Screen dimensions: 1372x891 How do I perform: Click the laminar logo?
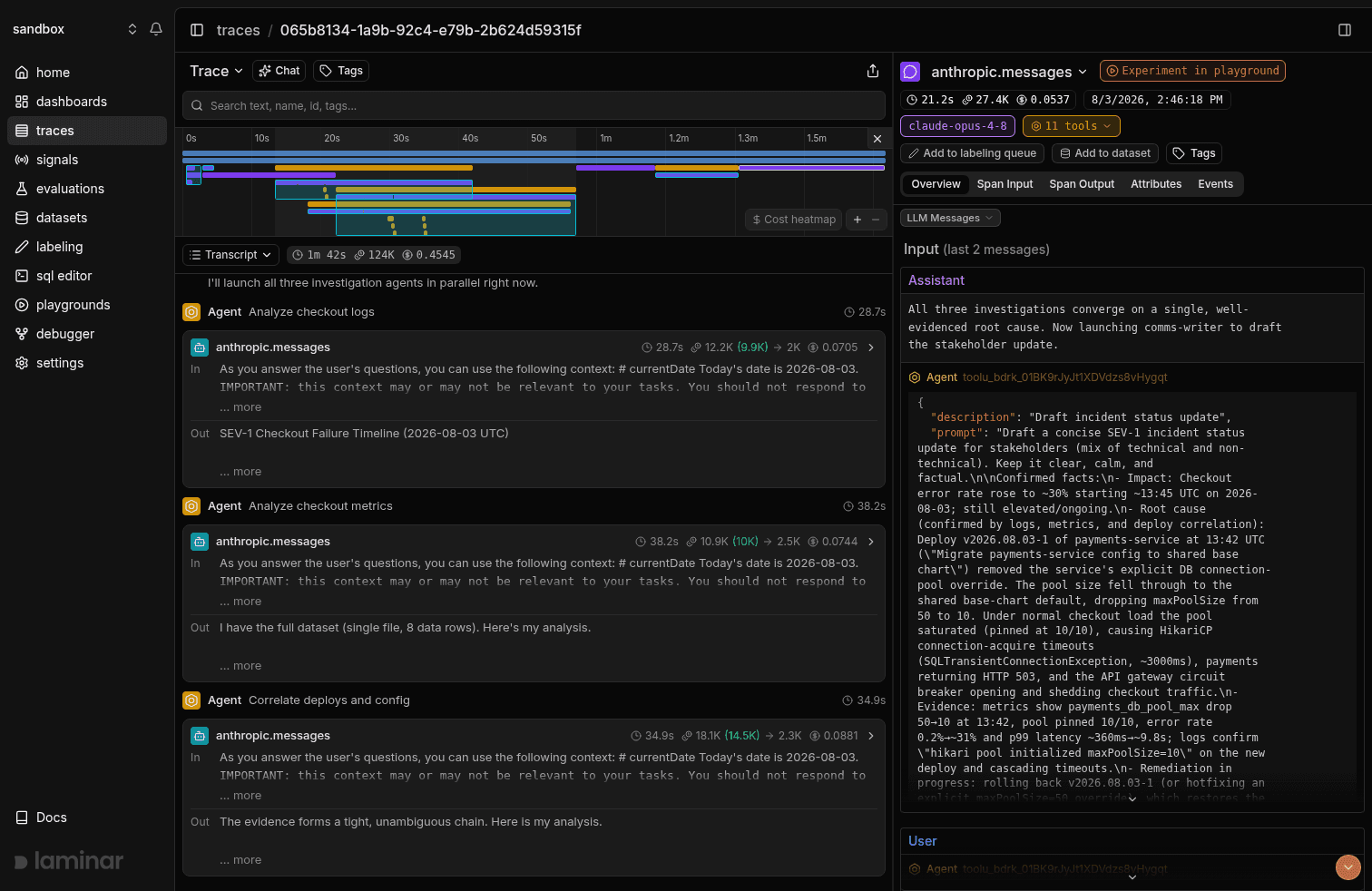69,860
